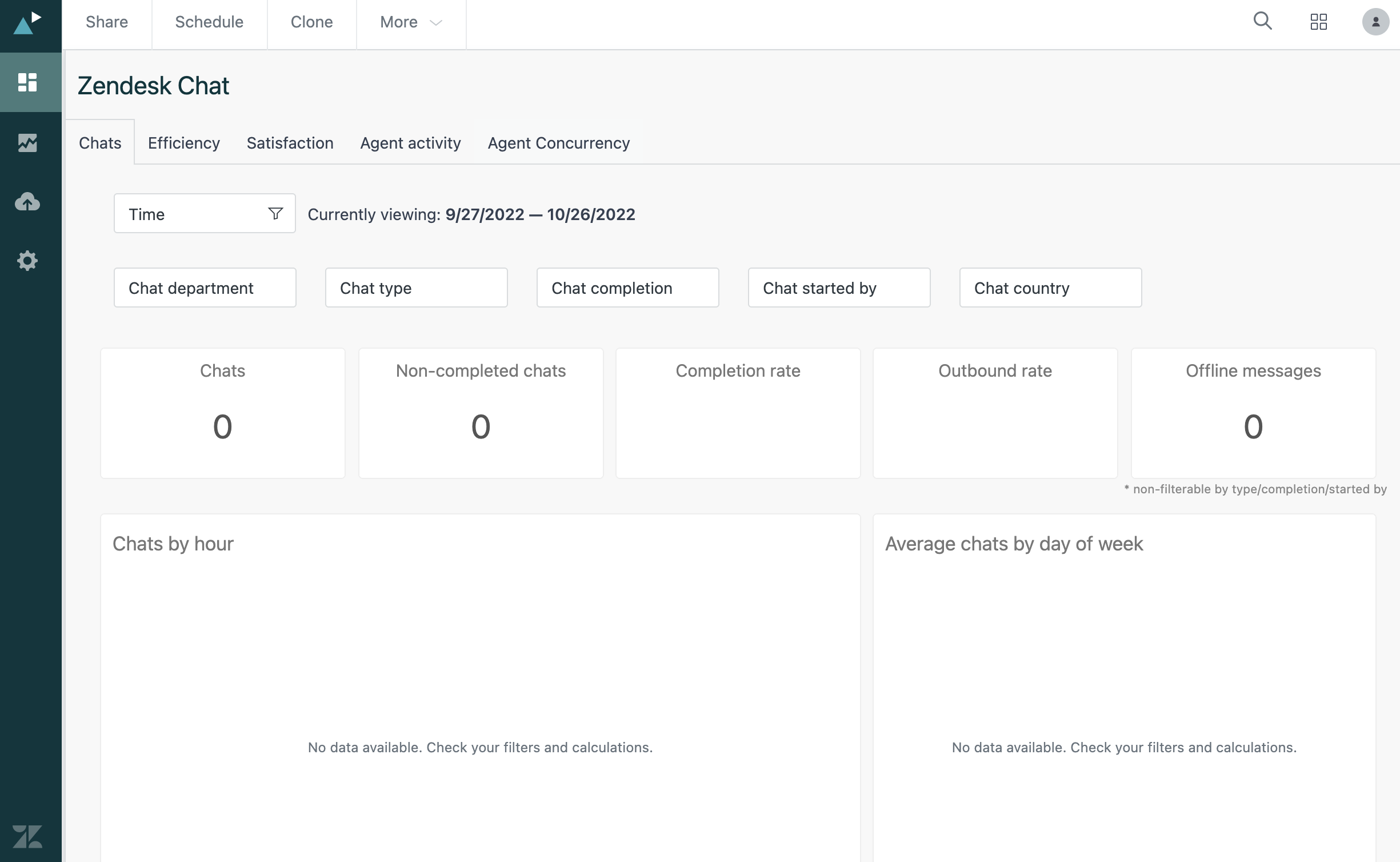The width and height of the screenshot is (1400, 862).
Task: Click the Clone button
Action: coord(311,20)
